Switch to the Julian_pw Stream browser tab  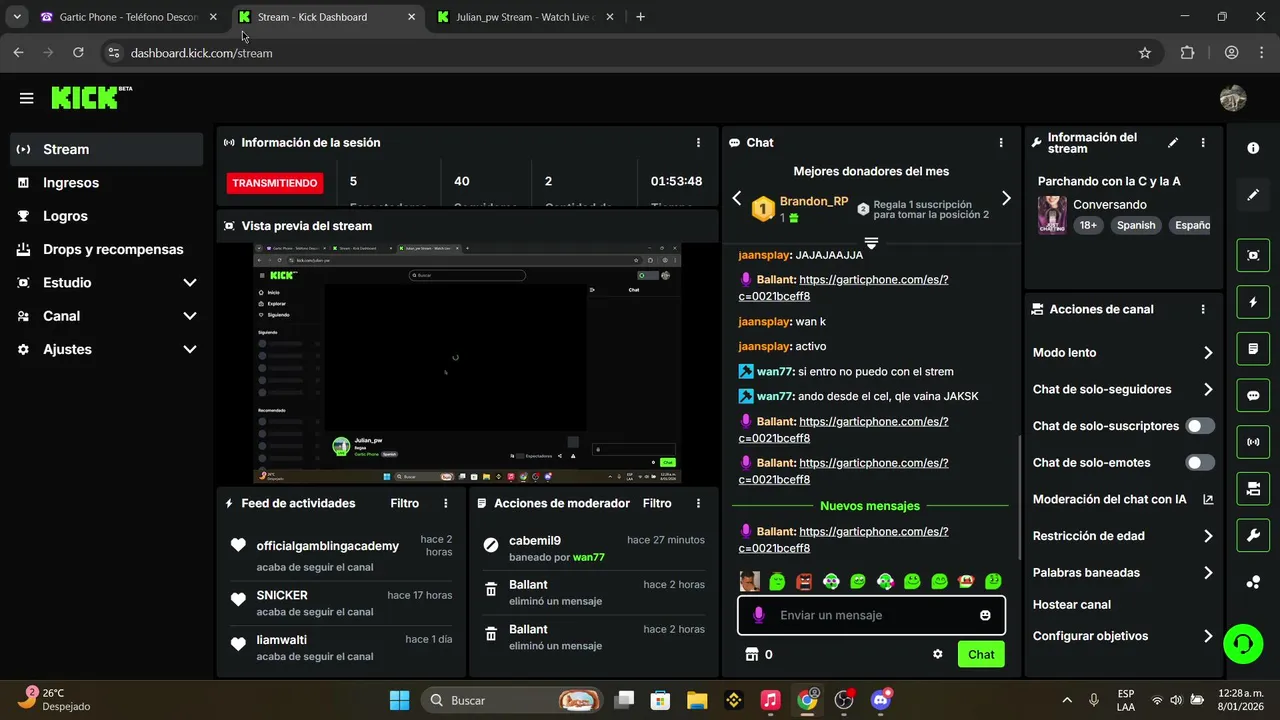point(526,17)
